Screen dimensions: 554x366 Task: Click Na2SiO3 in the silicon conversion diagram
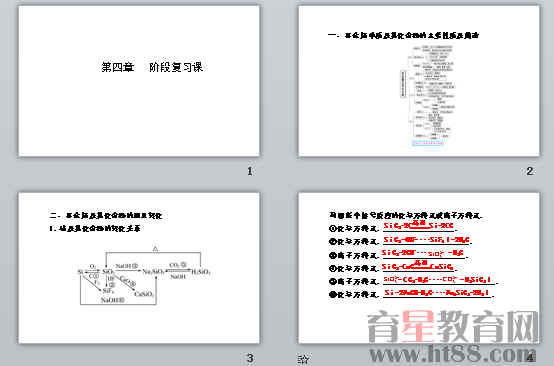pos(153,271)
